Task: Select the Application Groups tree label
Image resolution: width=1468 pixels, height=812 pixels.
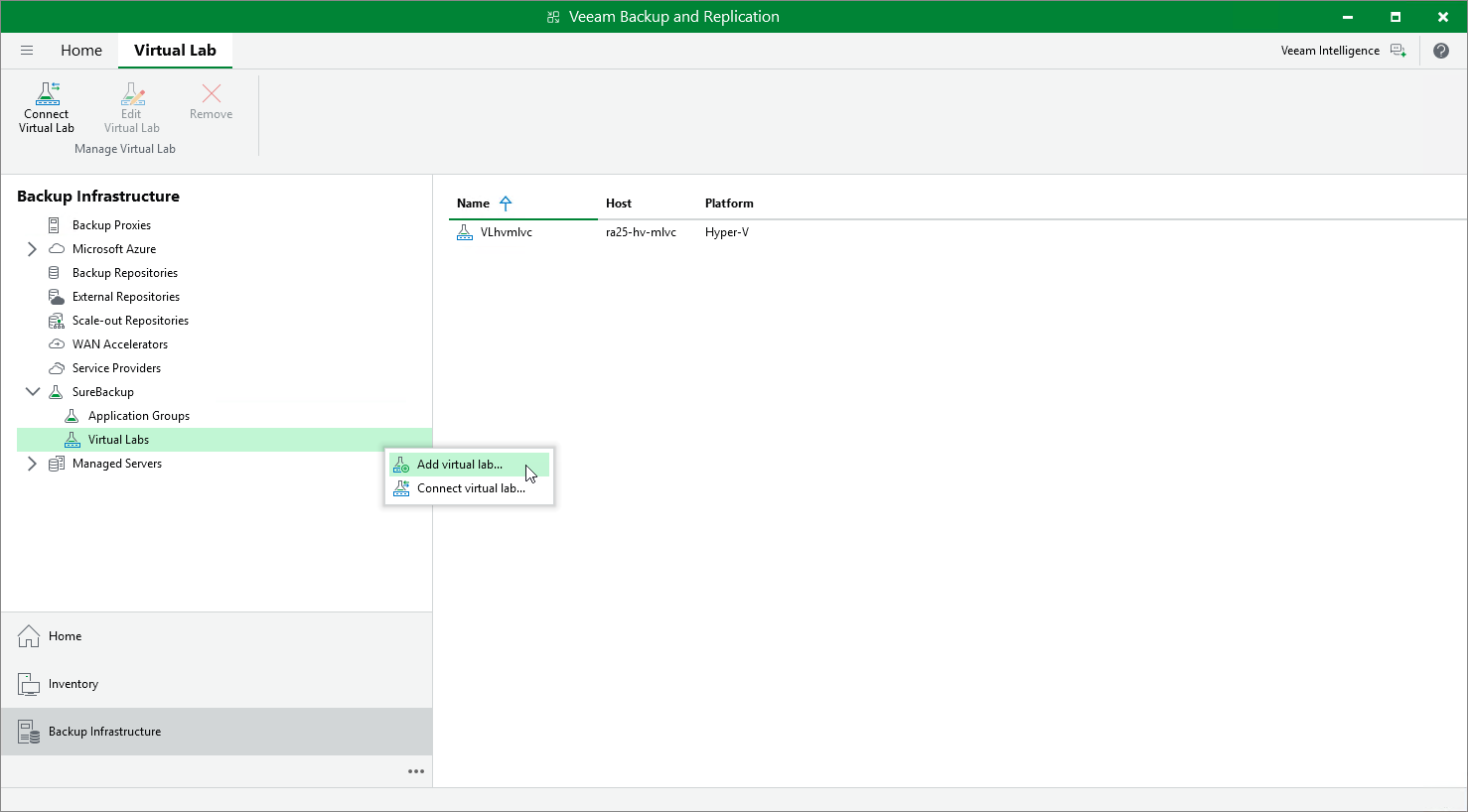Action: pos(139,416)
